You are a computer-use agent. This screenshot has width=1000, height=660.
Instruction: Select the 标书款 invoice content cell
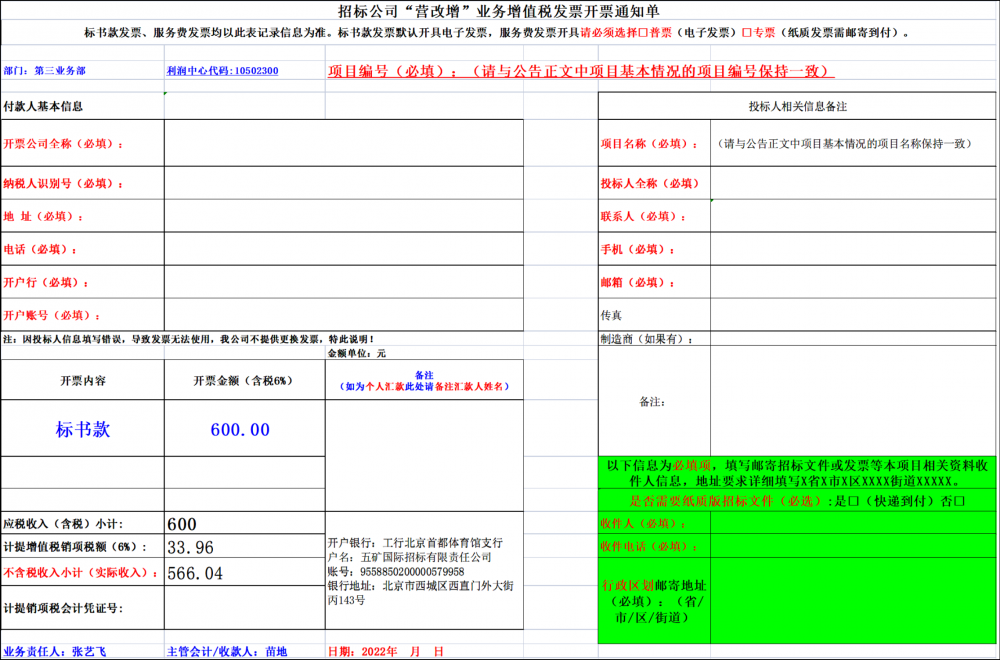[x=82, y=429]
